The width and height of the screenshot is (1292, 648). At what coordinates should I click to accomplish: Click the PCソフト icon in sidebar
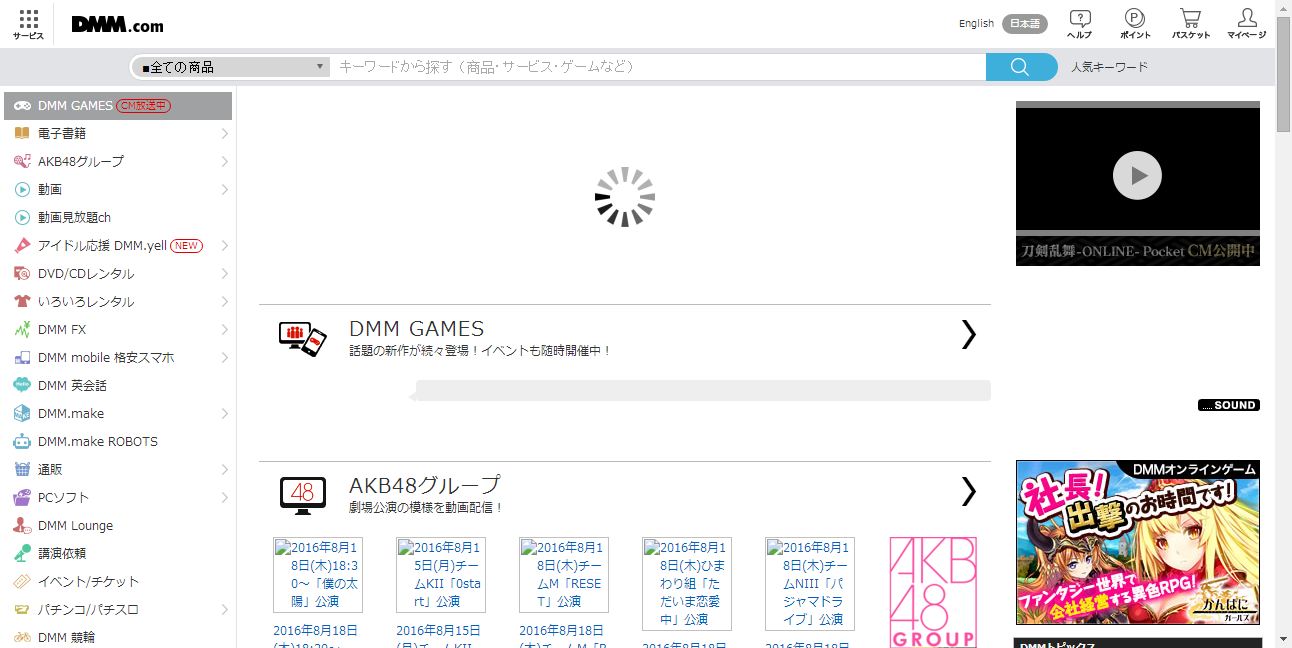22,497
